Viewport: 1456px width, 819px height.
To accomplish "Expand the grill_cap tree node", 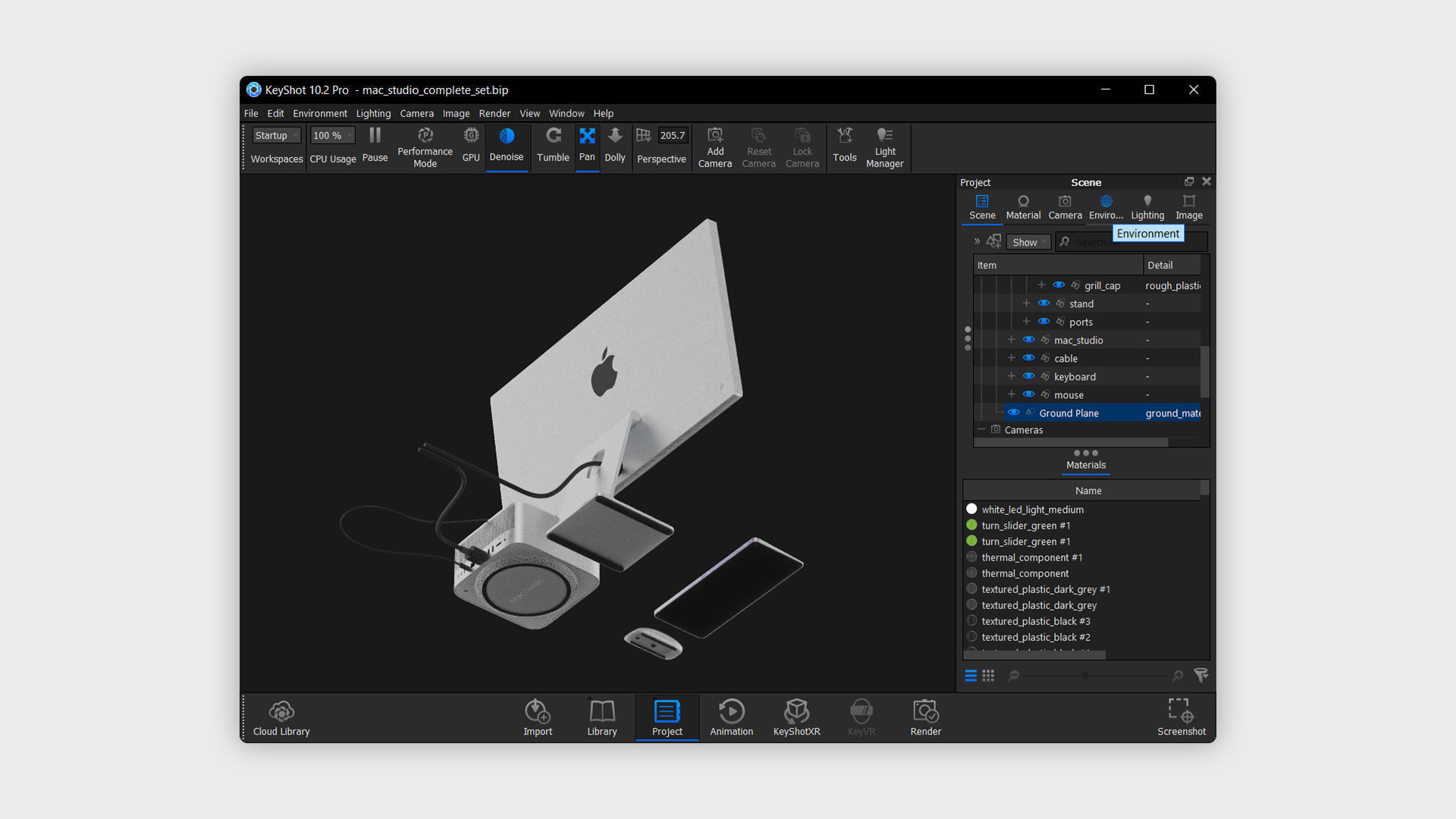I will pos(1041,285).
